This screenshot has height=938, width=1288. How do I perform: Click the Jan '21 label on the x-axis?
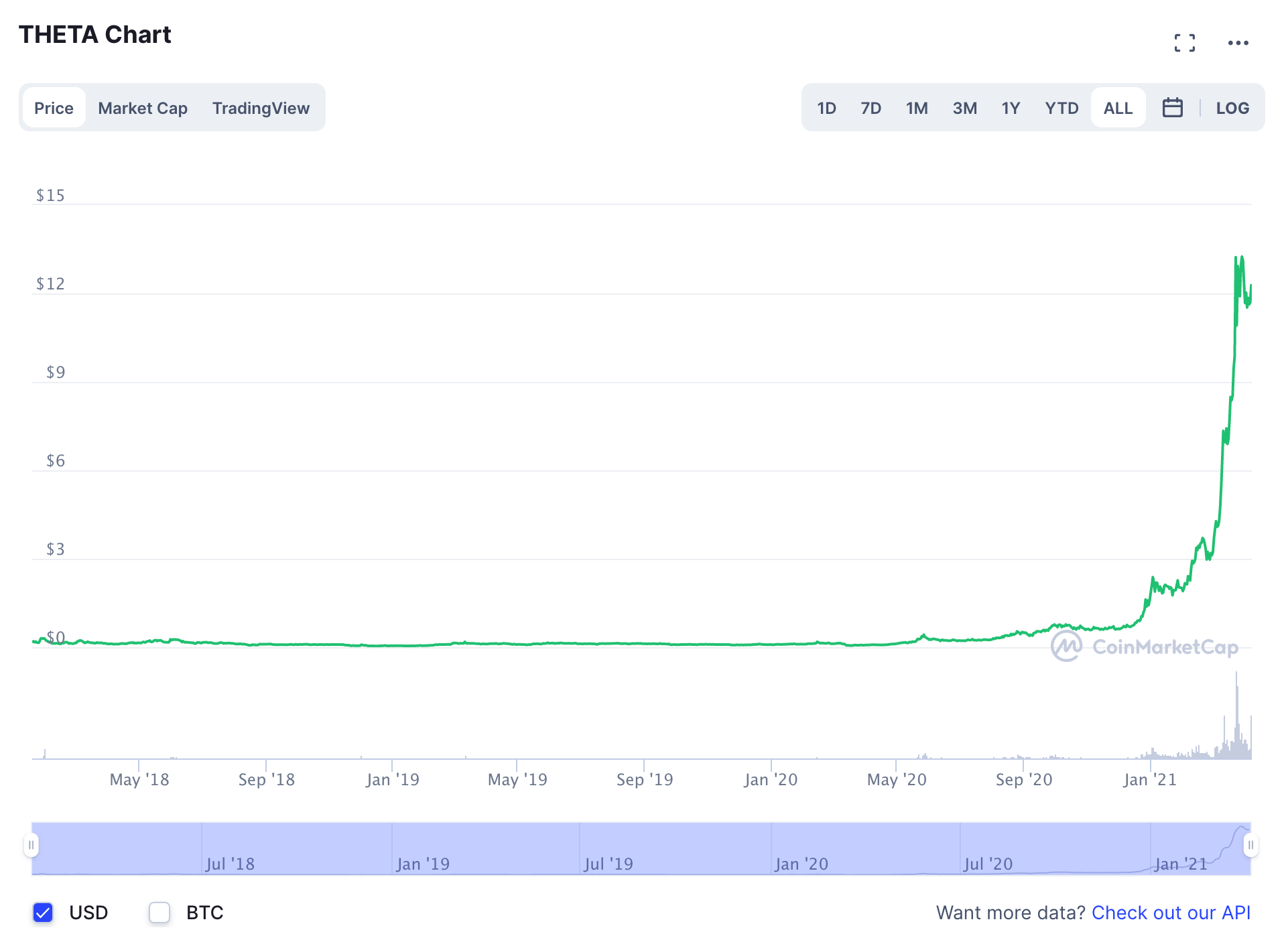(1150, 779)
